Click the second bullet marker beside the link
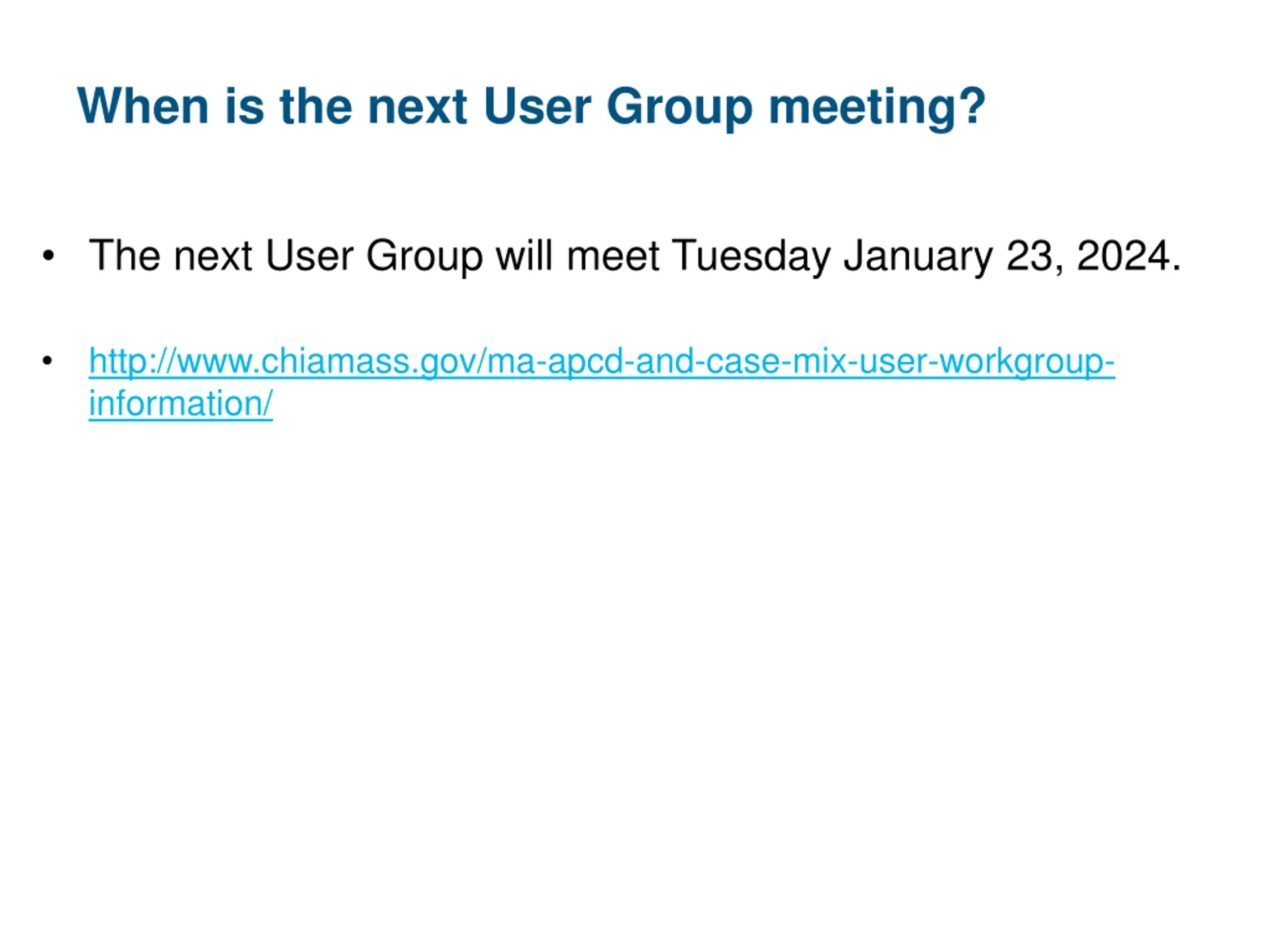The height and width of the screenshot is (952, 1270). click(48, 361)
